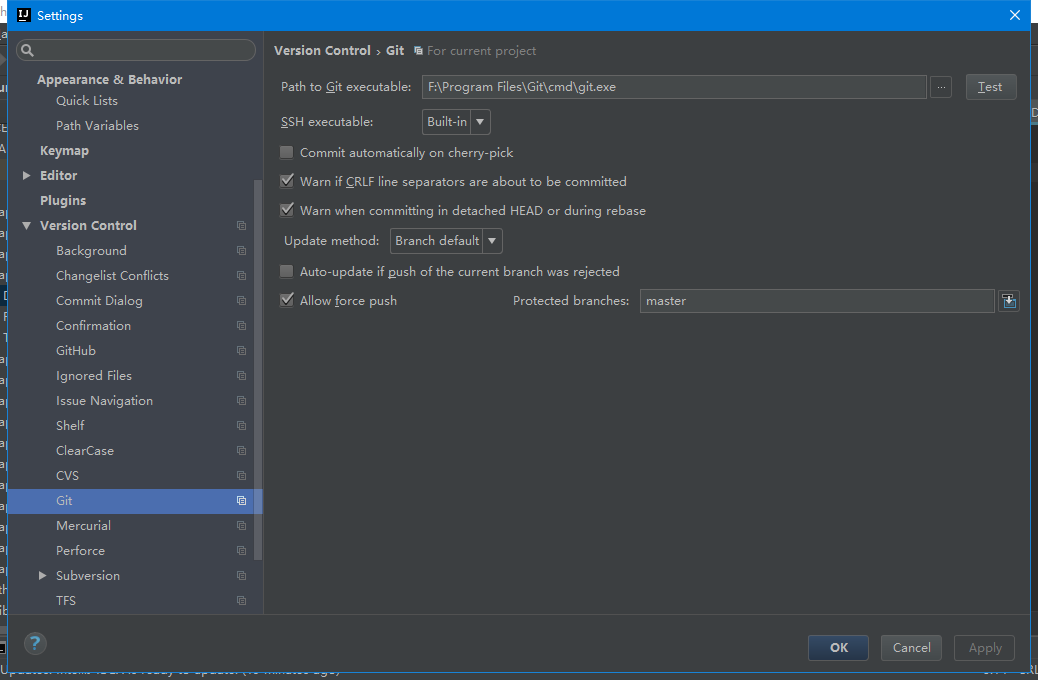
Task: Click the Version Control breadcrumb link
Action: (x=322, y=51)
